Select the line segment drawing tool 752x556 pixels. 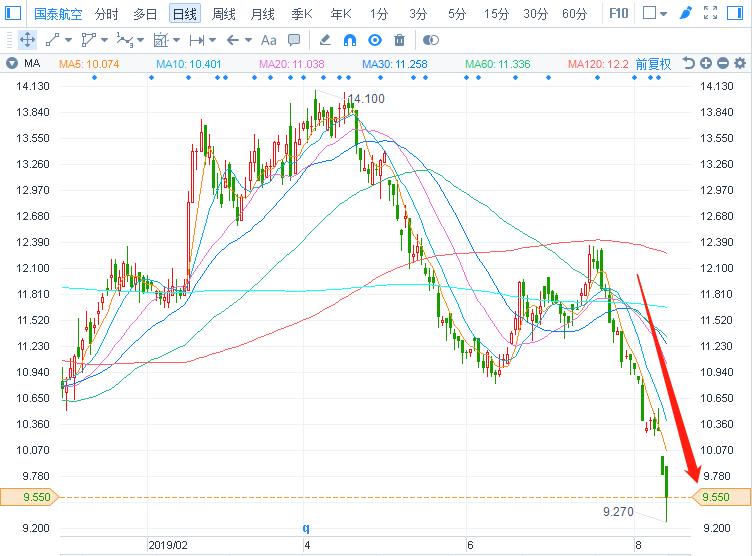point(53,40)
